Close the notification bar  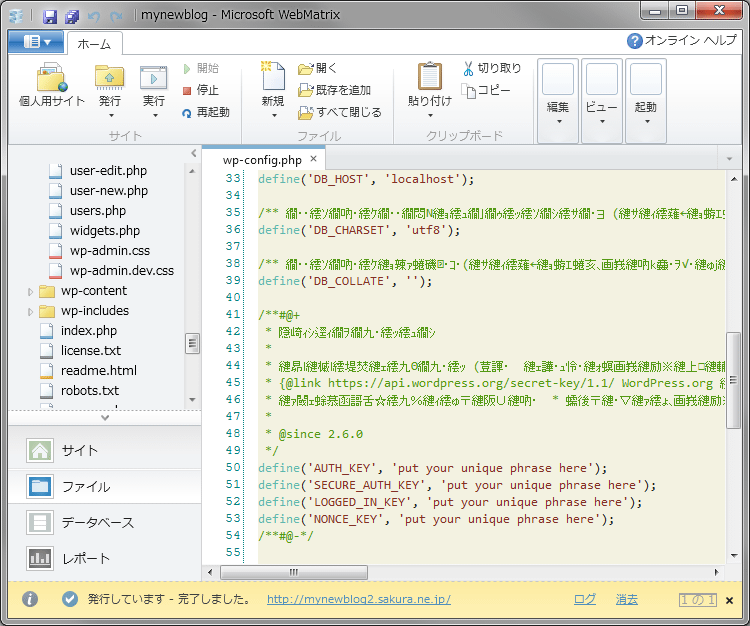click(x=729, y=601)
